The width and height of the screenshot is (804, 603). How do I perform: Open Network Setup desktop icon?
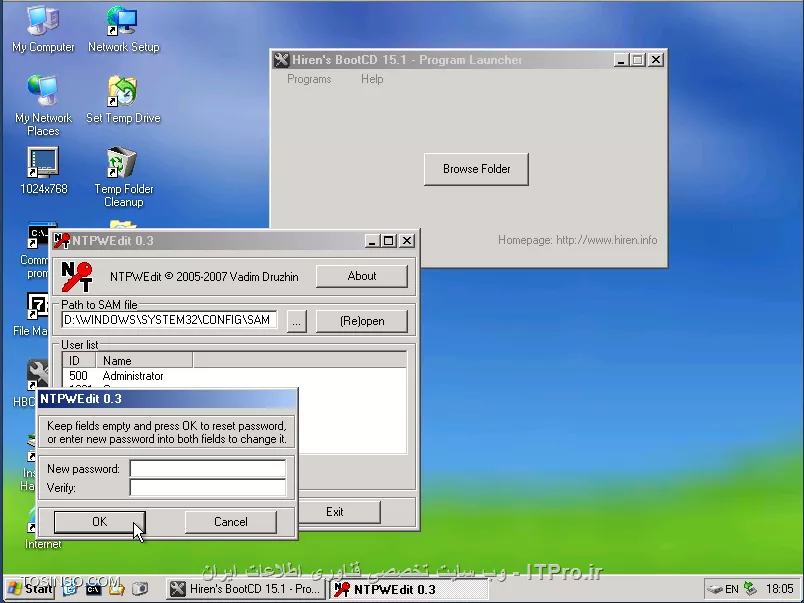[123, 29]
